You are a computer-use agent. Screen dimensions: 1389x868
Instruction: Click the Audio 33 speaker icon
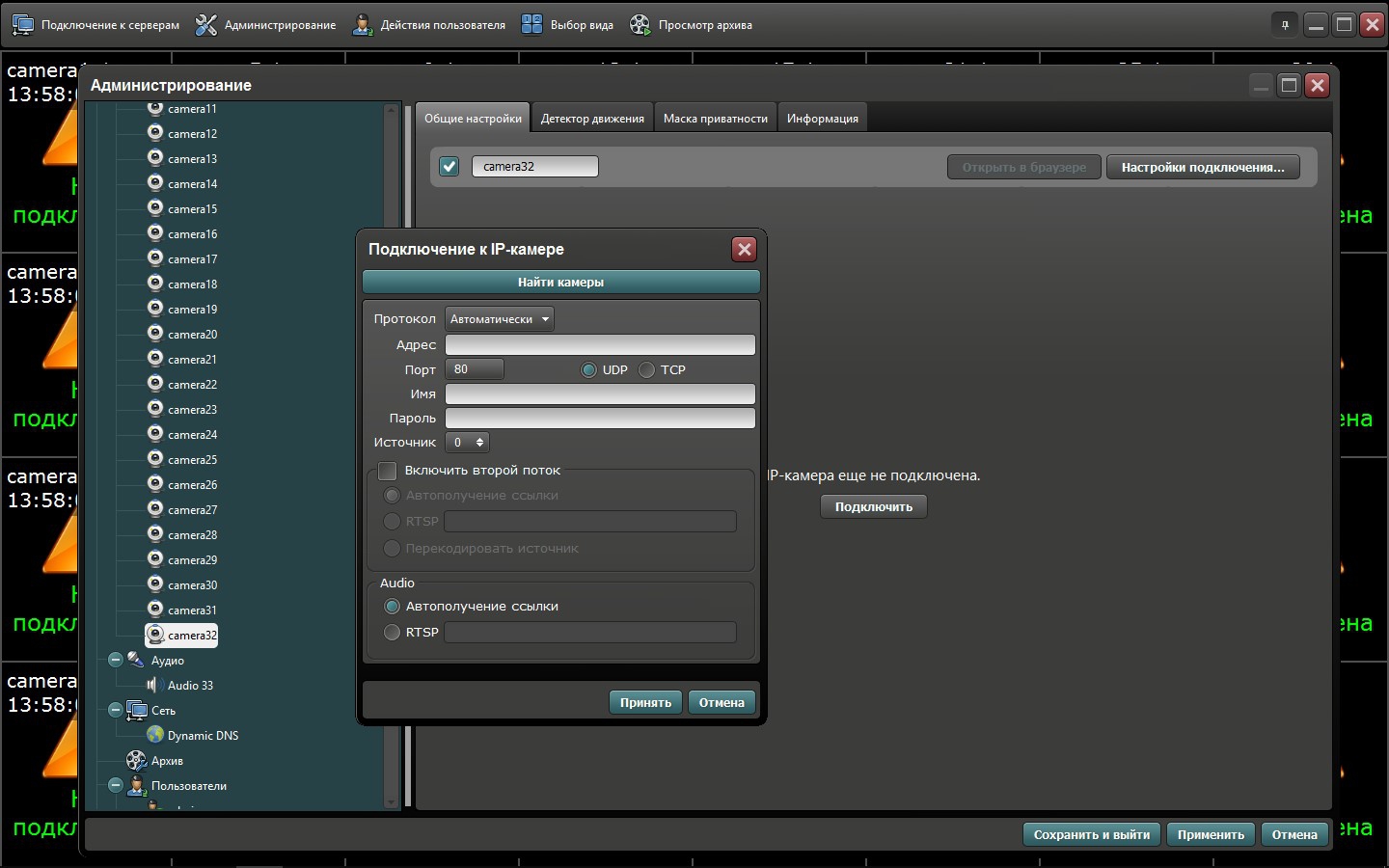coord(152,685)
